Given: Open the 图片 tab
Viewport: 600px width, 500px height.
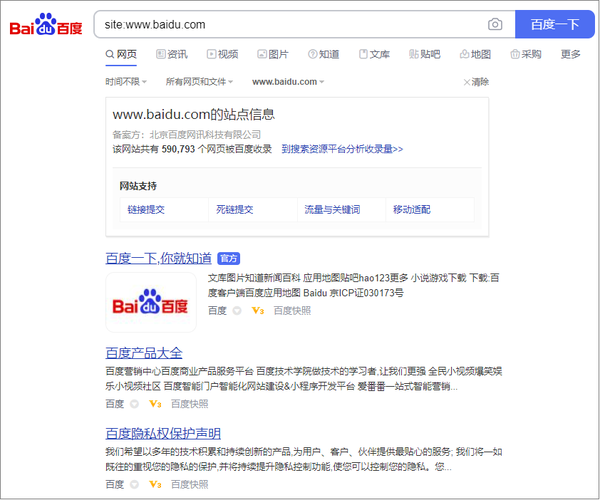Looking at the screenshot, I should pyautogui.click(x=273, y=54).
